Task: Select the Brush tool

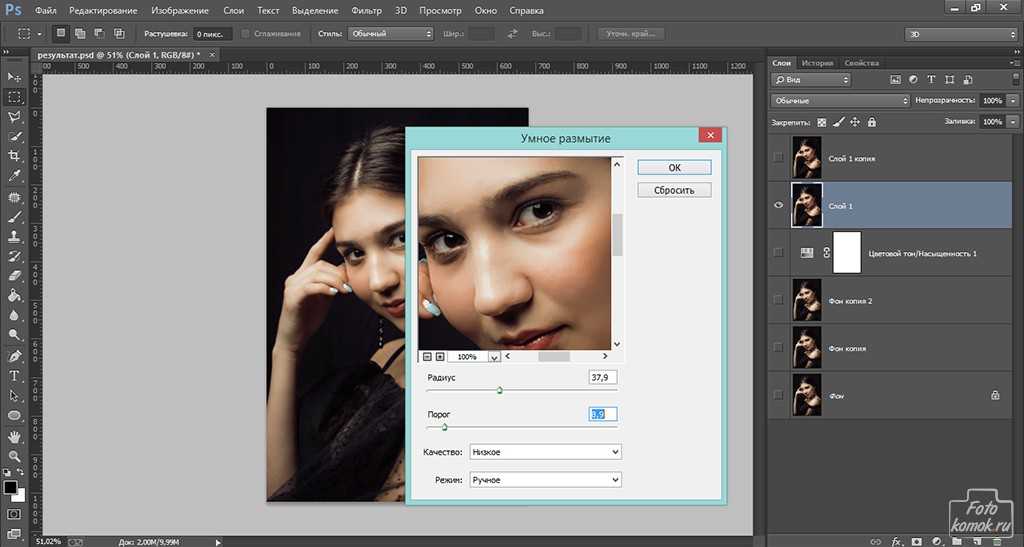Action: tap(14, 217)
